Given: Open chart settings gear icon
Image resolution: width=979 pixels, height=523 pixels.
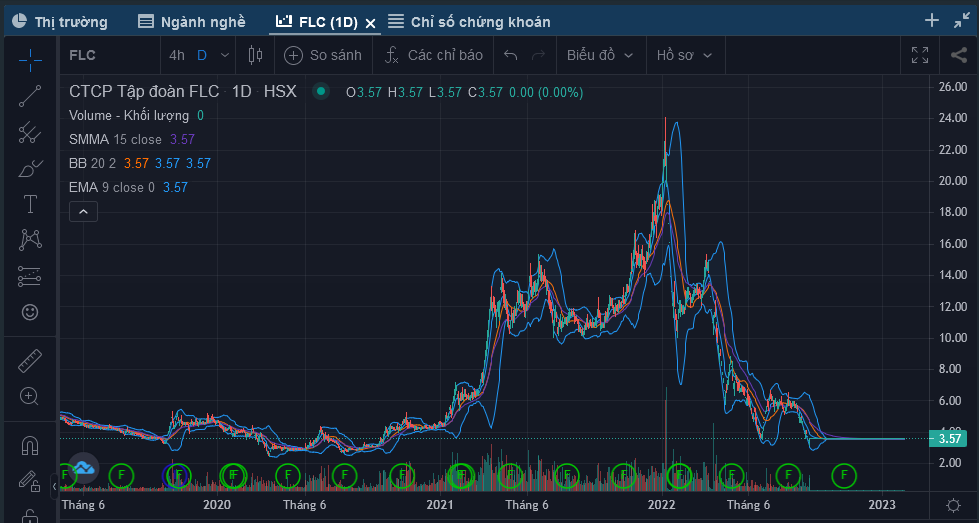Looking at the screenshot, I should click(x=953, y=505).
